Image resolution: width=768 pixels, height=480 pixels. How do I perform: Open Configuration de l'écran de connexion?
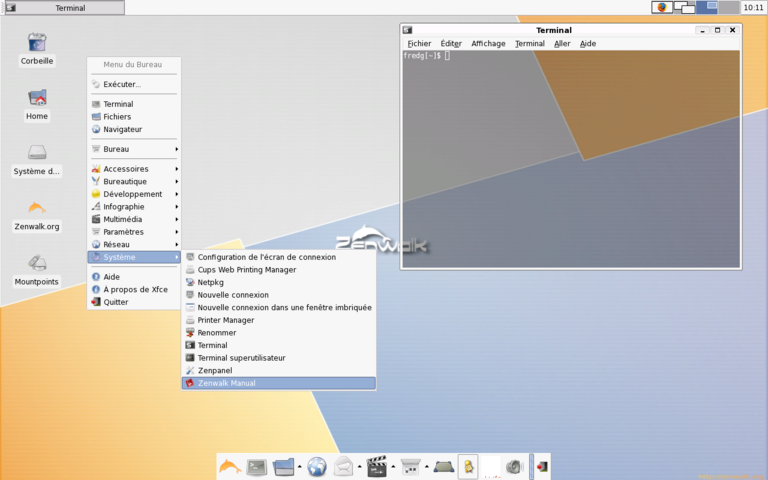[279, 257]
